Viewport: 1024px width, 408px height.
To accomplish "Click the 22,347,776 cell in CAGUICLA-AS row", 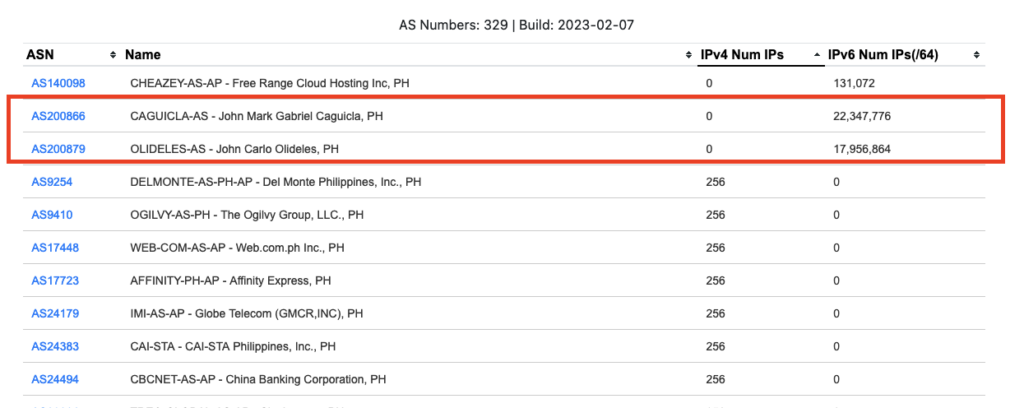I will (861, 116).
